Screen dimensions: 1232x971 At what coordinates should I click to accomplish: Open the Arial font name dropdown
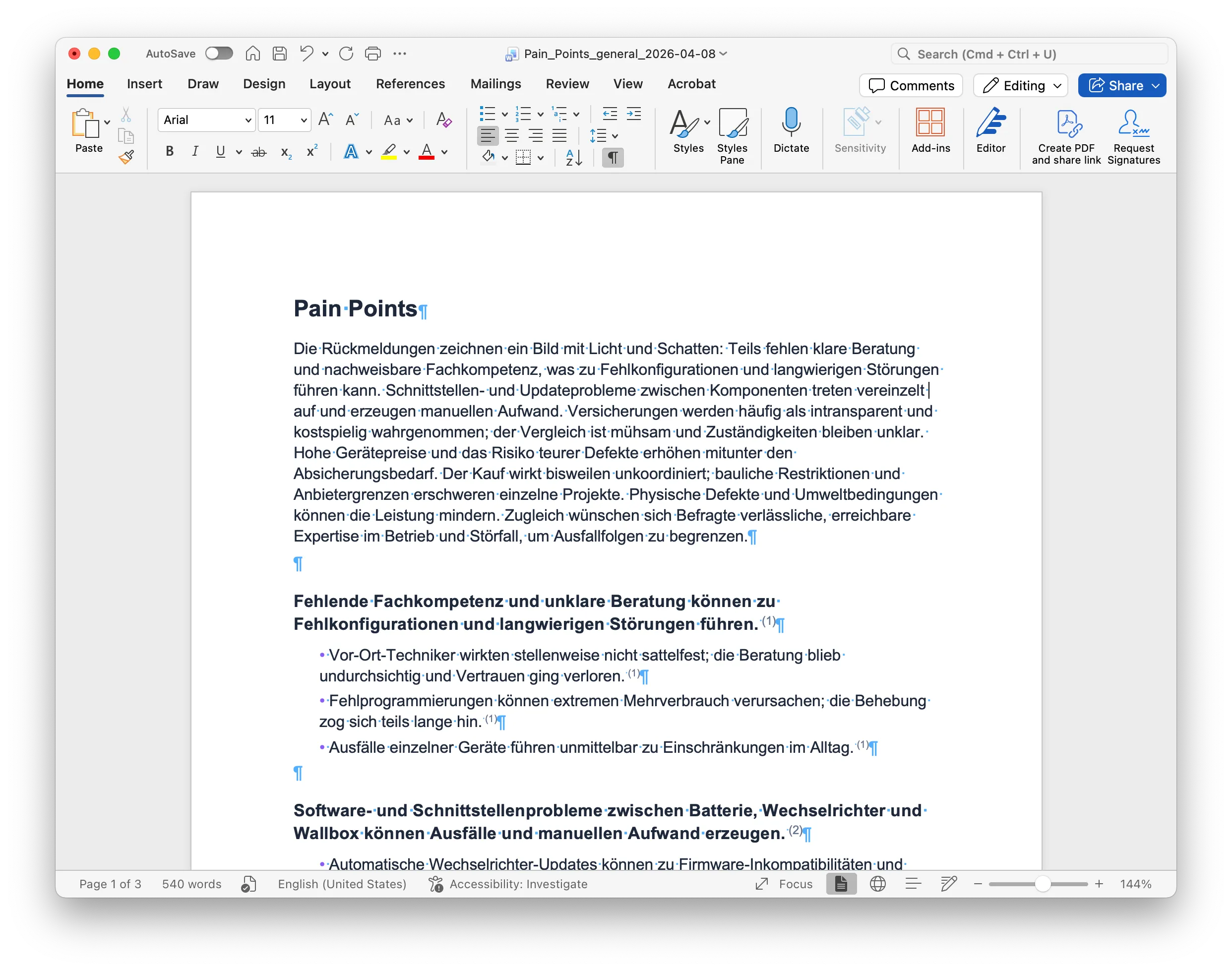[248, 121]
